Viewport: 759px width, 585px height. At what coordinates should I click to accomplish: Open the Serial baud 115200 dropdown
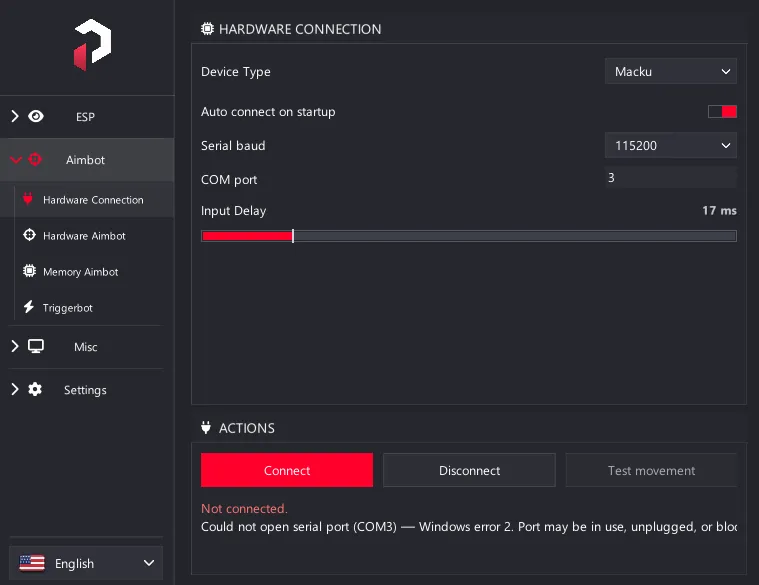670,145
